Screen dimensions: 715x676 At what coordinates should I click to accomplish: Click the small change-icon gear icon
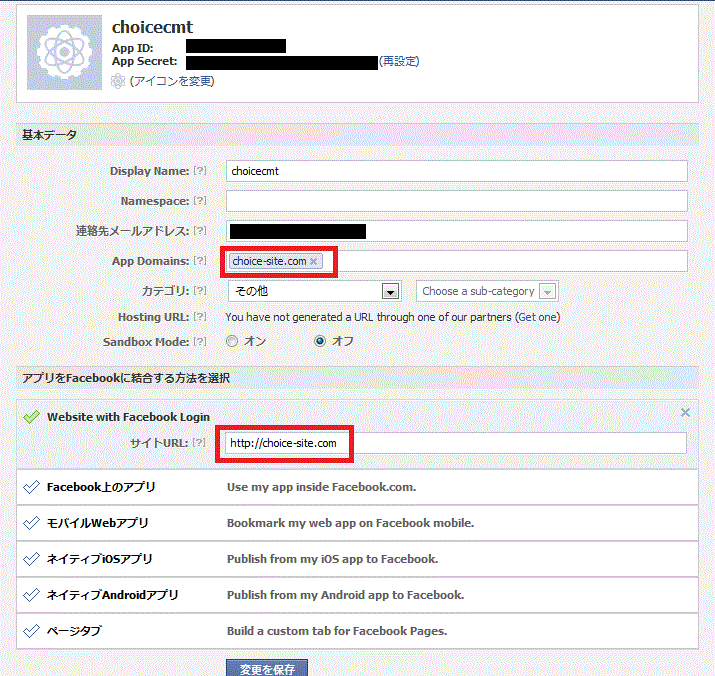tap(118, 81)
